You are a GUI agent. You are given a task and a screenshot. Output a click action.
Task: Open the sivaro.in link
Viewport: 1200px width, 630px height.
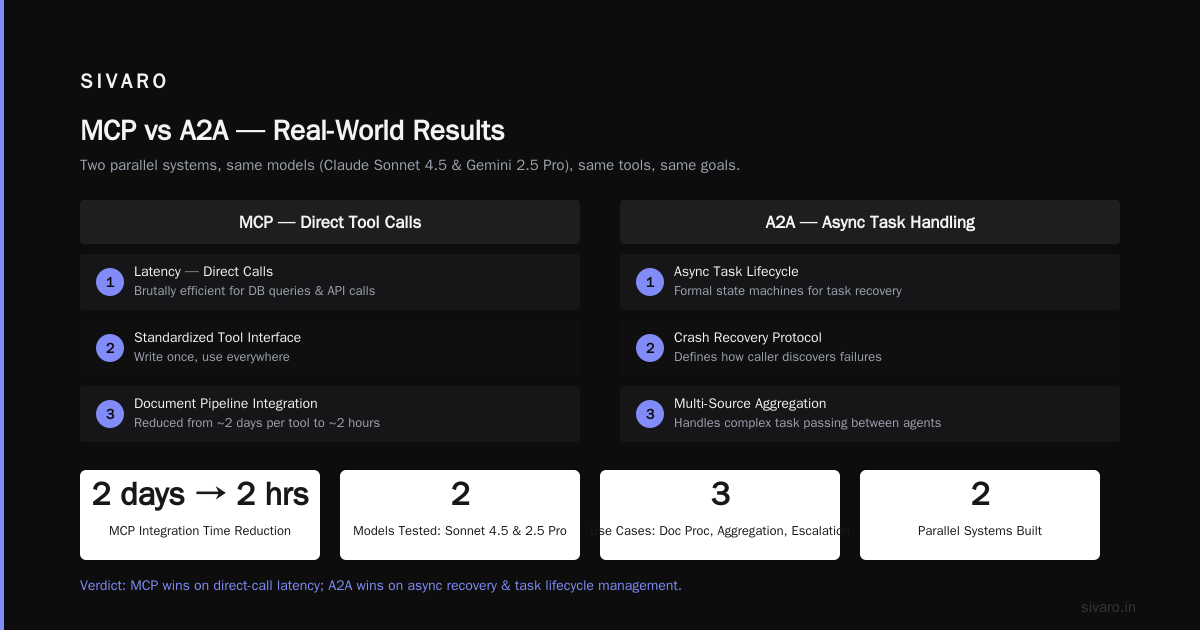[1109, 607]
